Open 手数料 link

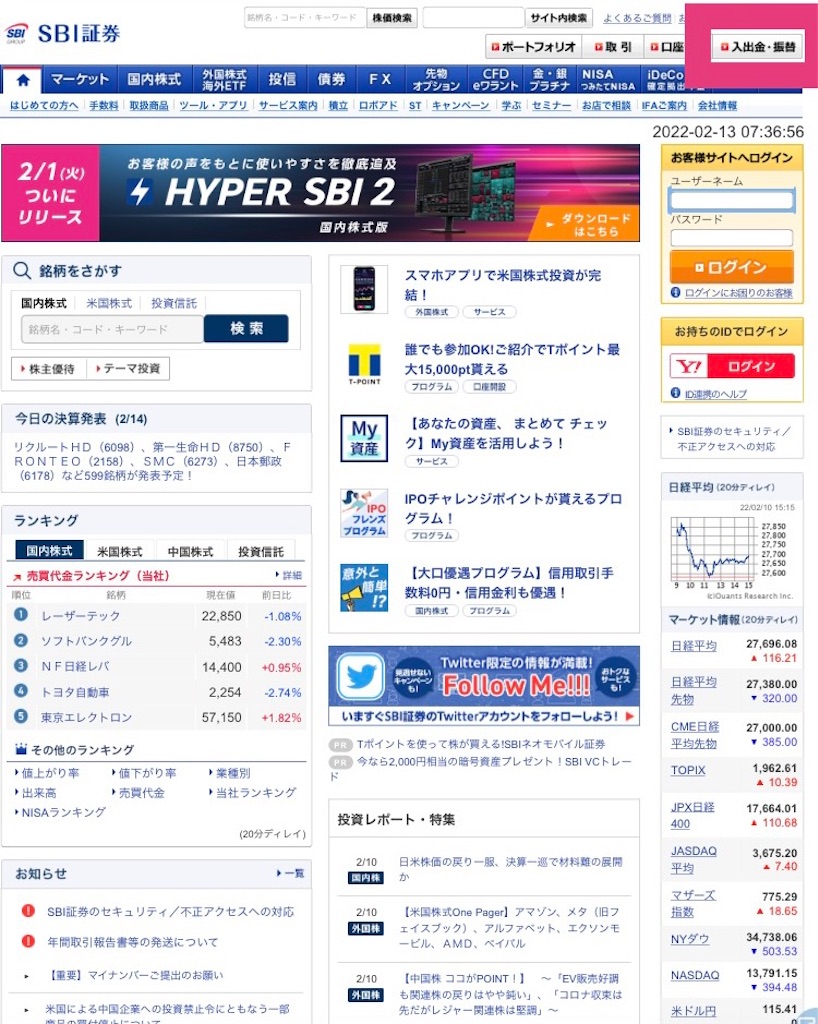(x=104, y=106)
